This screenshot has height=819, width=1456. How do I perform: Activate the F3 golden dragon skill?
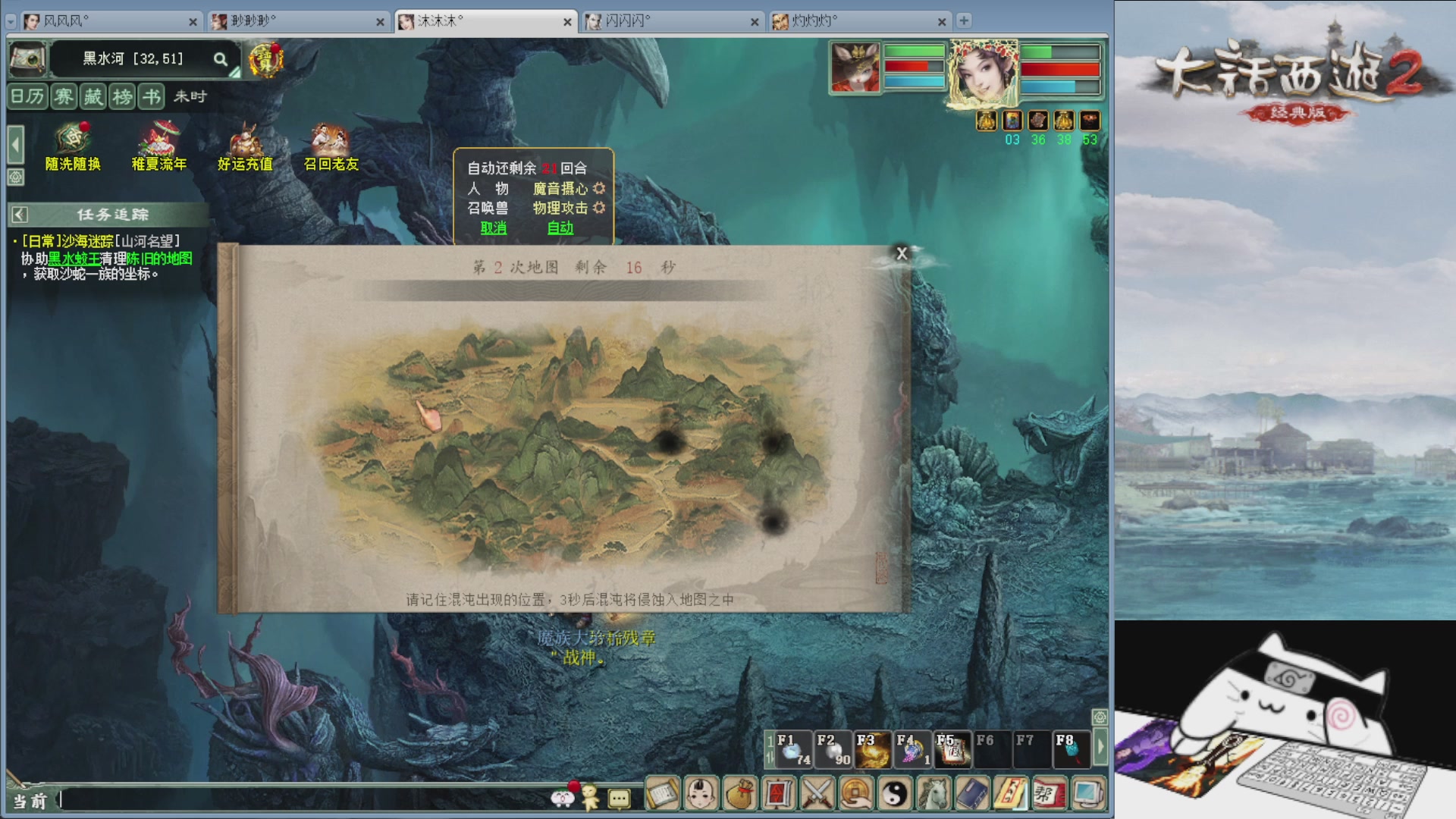pos(873,749)
